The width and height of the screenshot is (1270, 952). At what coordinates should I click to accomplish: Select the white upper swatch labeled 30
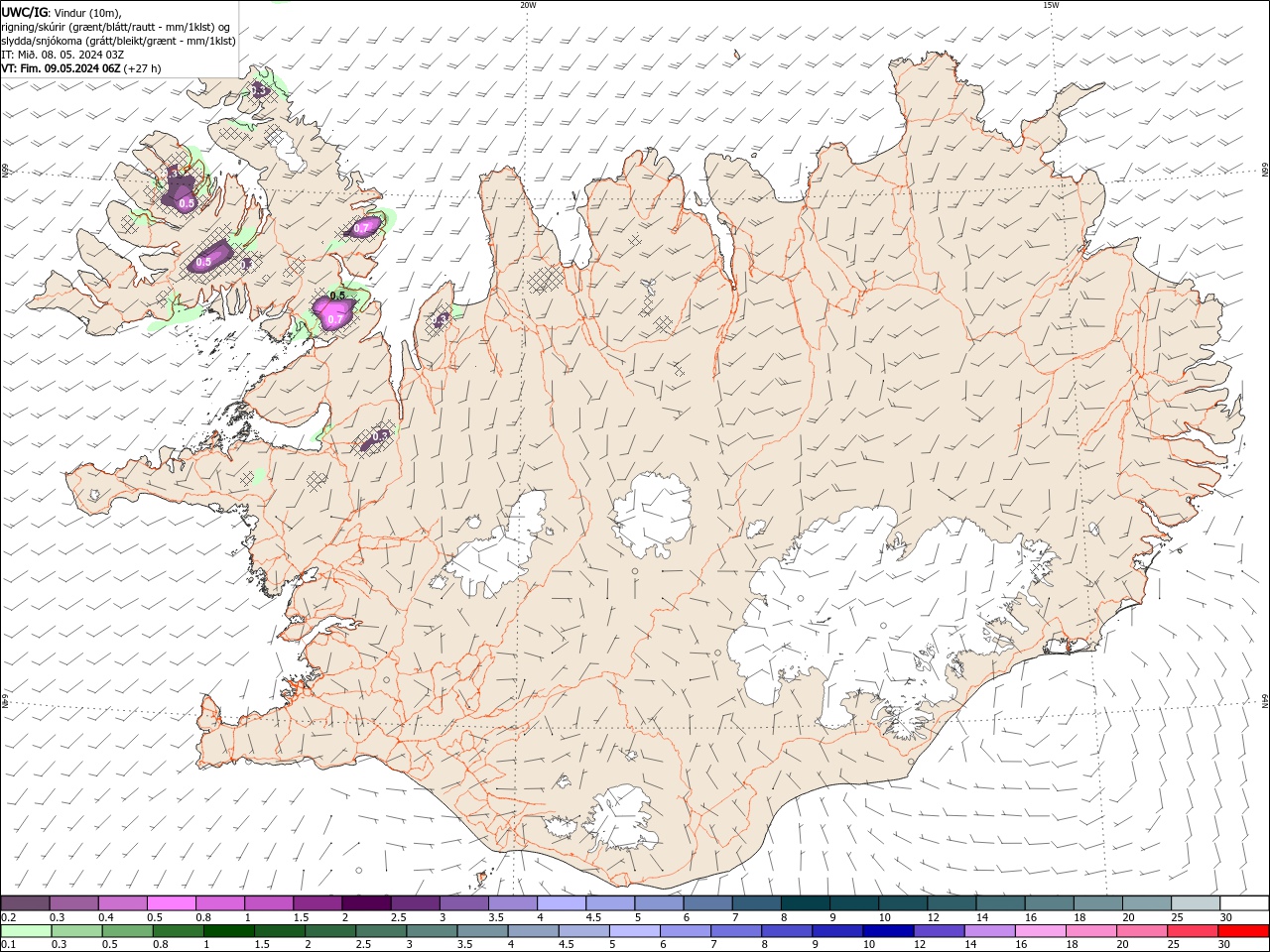[1244, 903]
